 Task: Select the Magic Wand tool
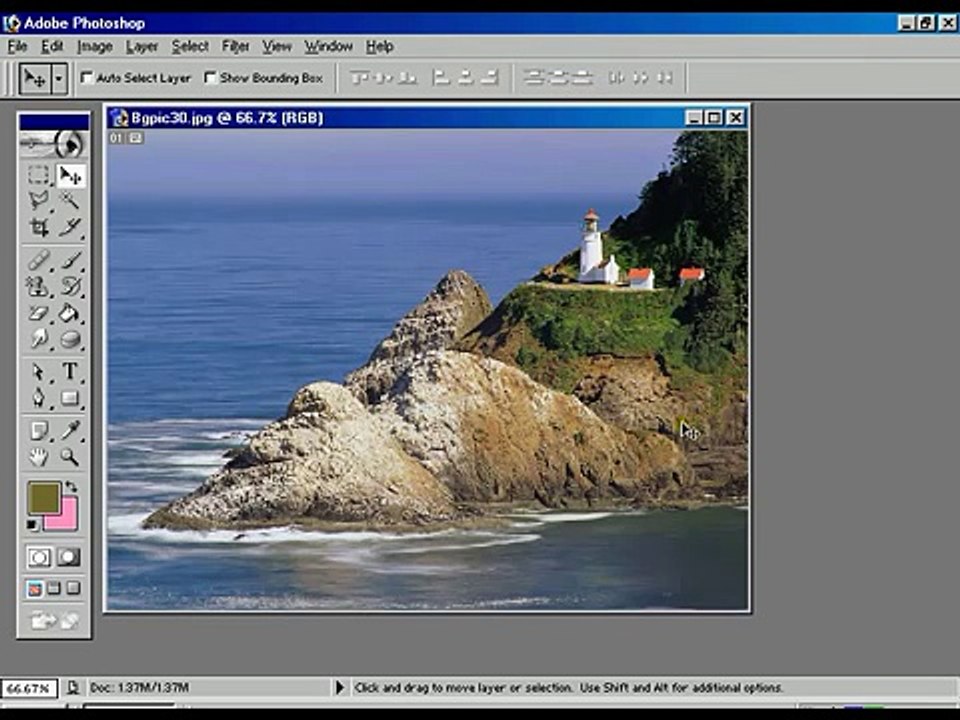(70, 201)
